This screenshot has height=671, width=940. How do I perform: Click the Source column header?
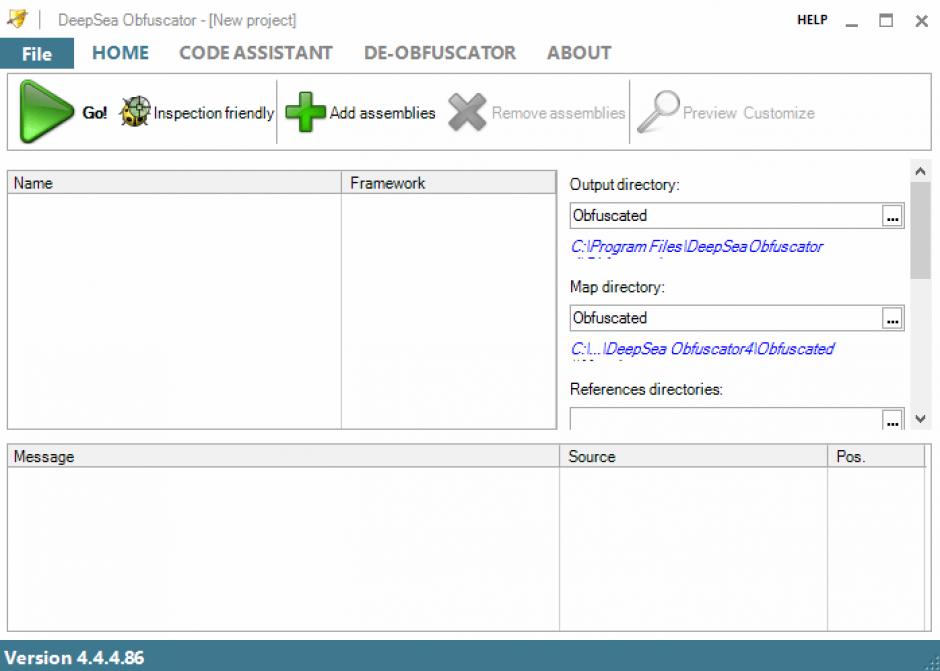[x=694, y=456]
